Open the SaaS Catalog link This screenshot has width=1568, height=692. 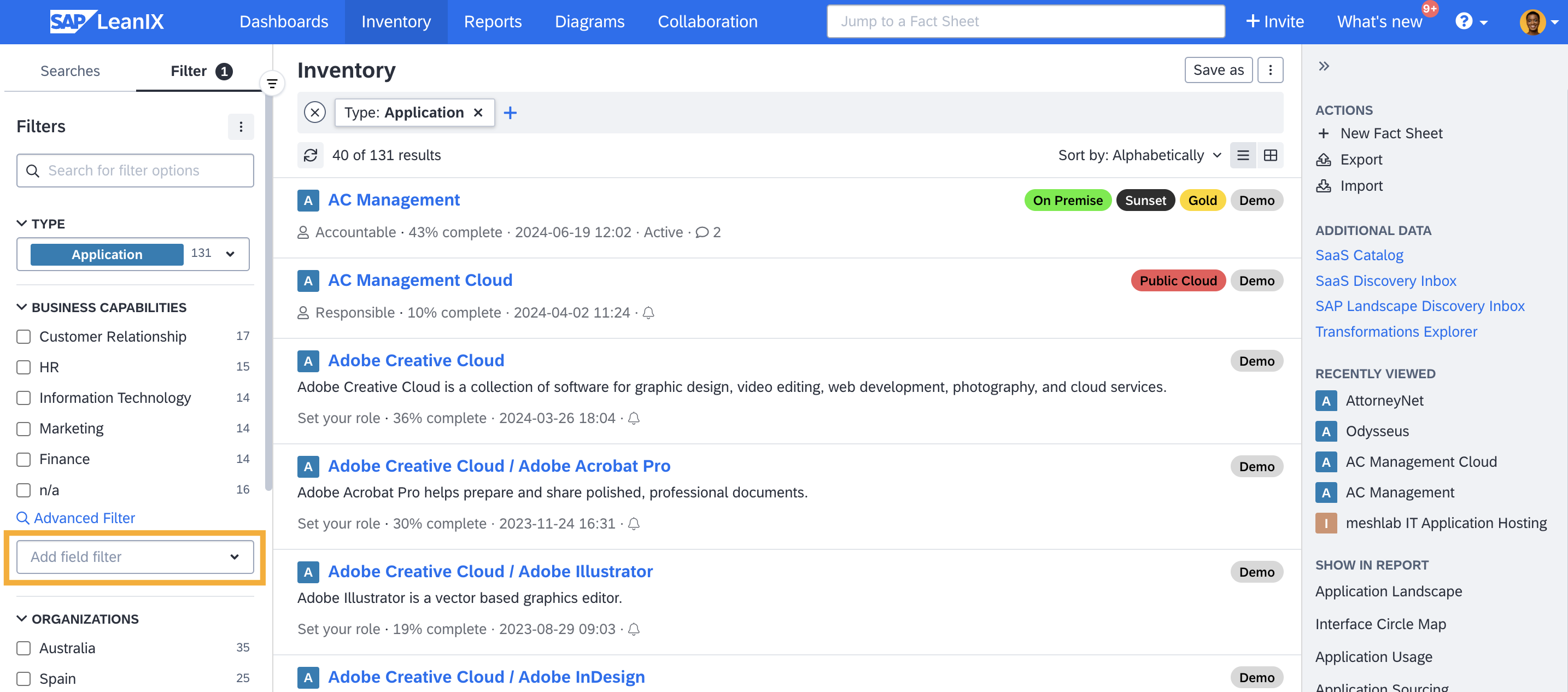point(1359,255)
